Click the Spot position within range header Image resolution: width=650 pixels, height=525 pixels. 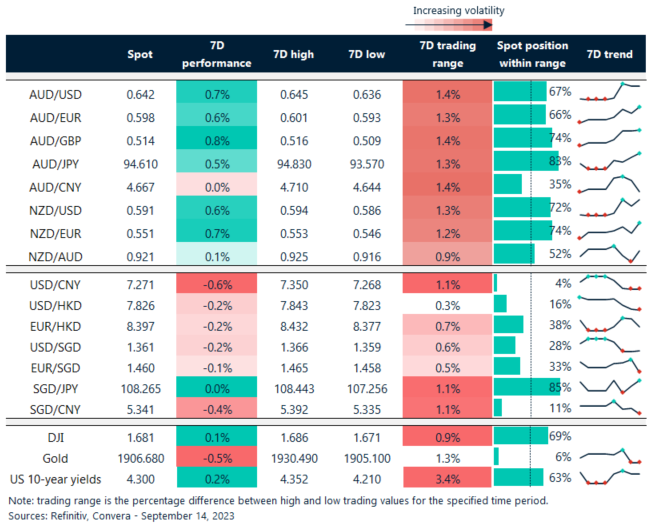532,55
